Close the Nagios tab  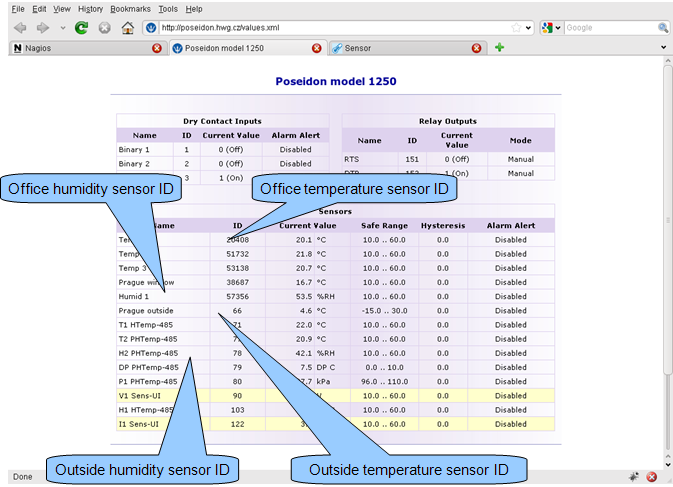click(157, 48)
